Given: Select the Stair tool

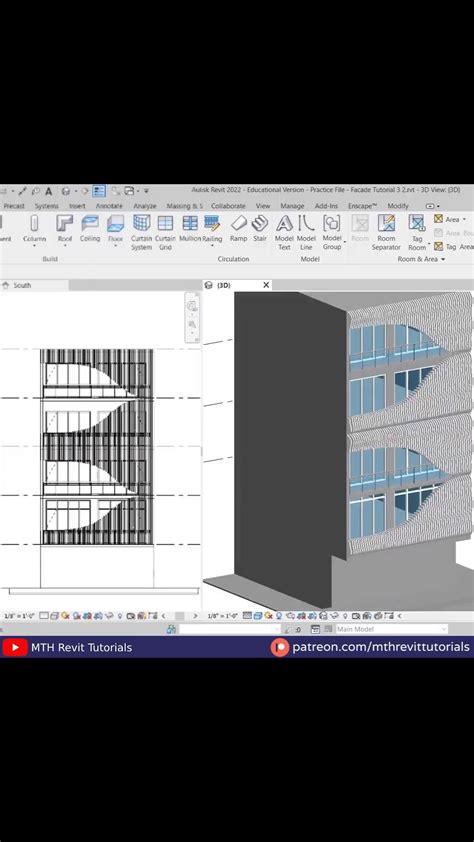Looking at the screenshot, I should pyautogui.click(x=260, y=228).
